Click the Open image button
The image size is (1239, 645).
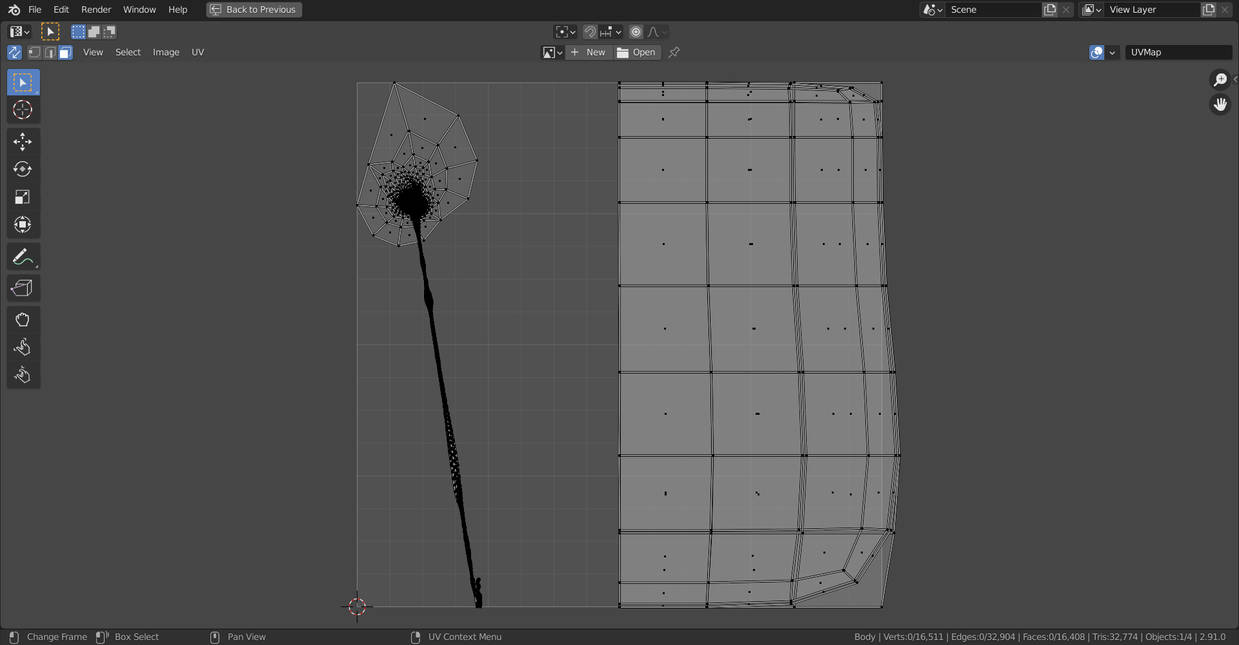[636, 52]
